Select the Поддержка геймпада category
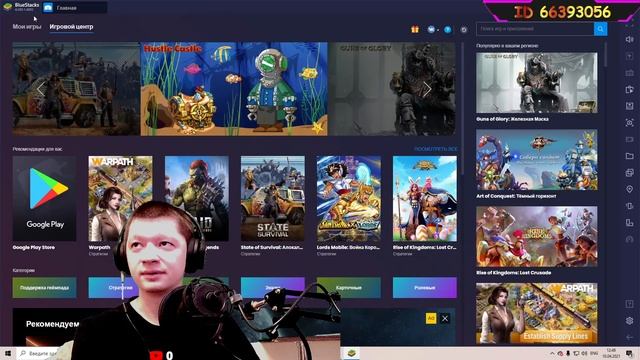 44,287
